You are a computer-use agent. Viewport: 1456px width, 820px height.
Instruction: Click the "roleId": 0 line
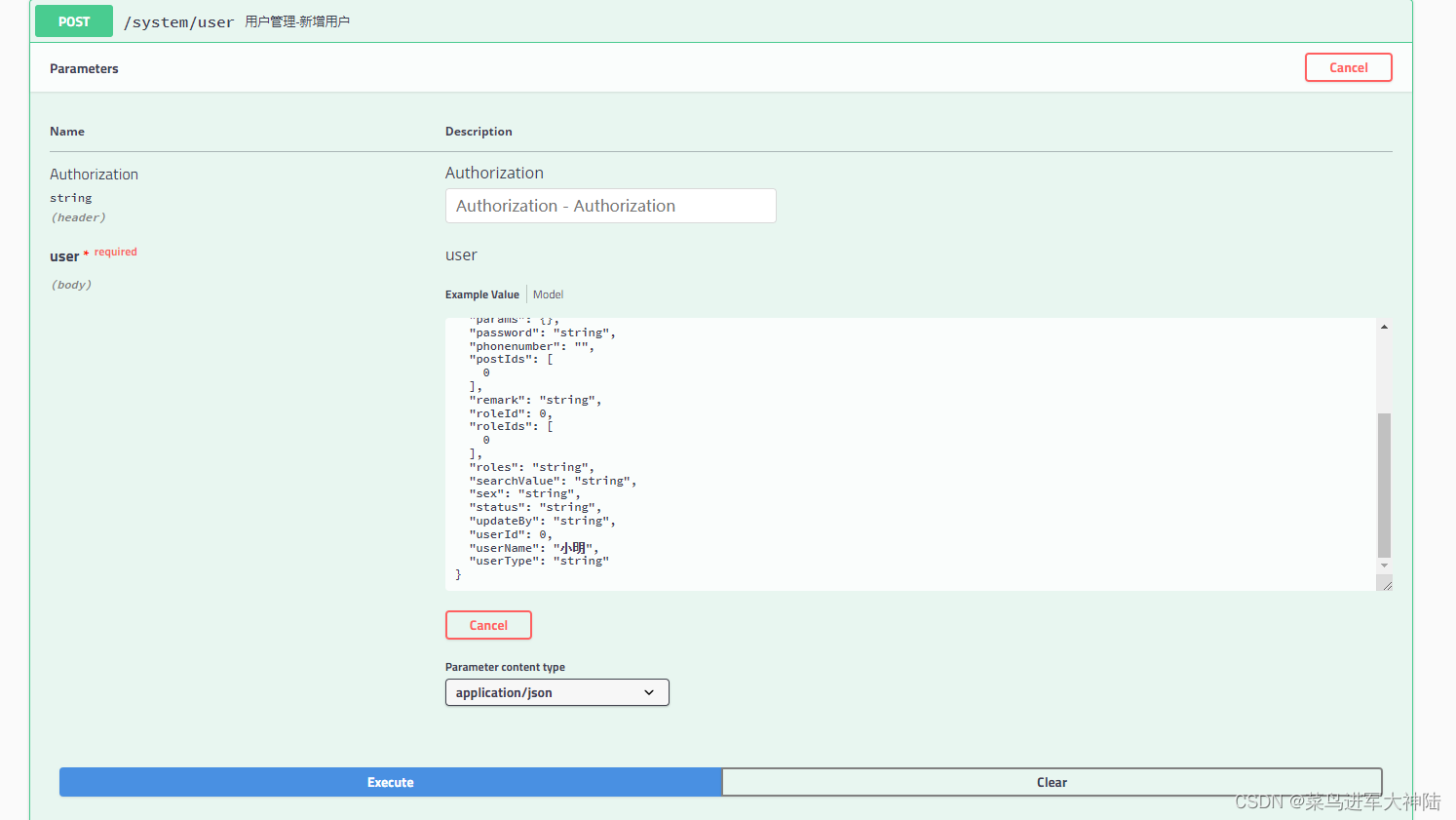(511, 413)
